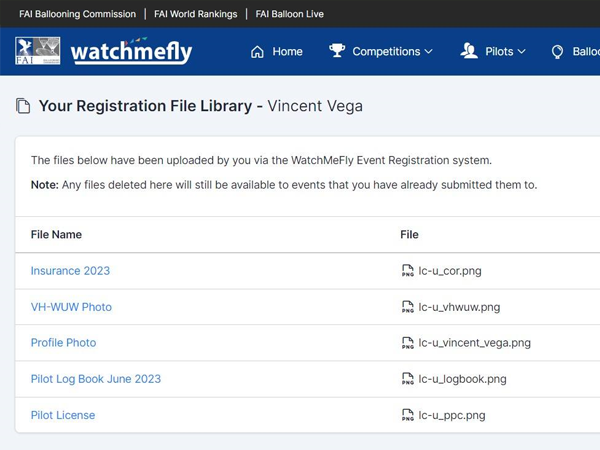Click PNG icon beside lc-u_vincent_vega.png

click(407, 343)
